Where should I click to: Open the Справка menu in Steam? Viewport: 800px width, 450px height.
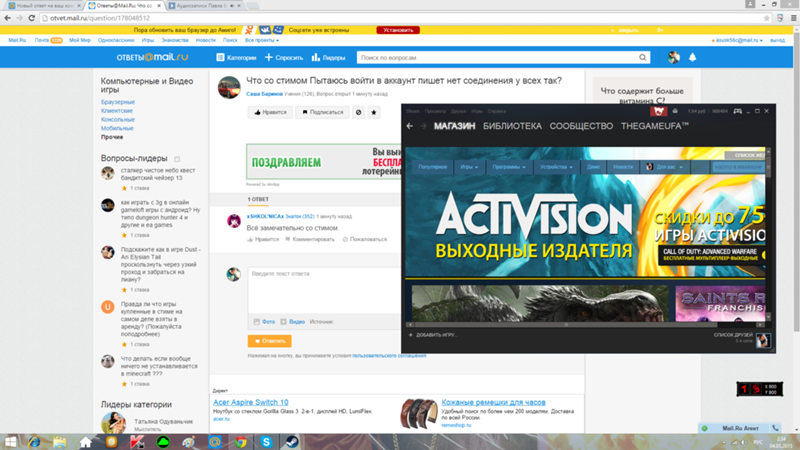click(496, 111)
